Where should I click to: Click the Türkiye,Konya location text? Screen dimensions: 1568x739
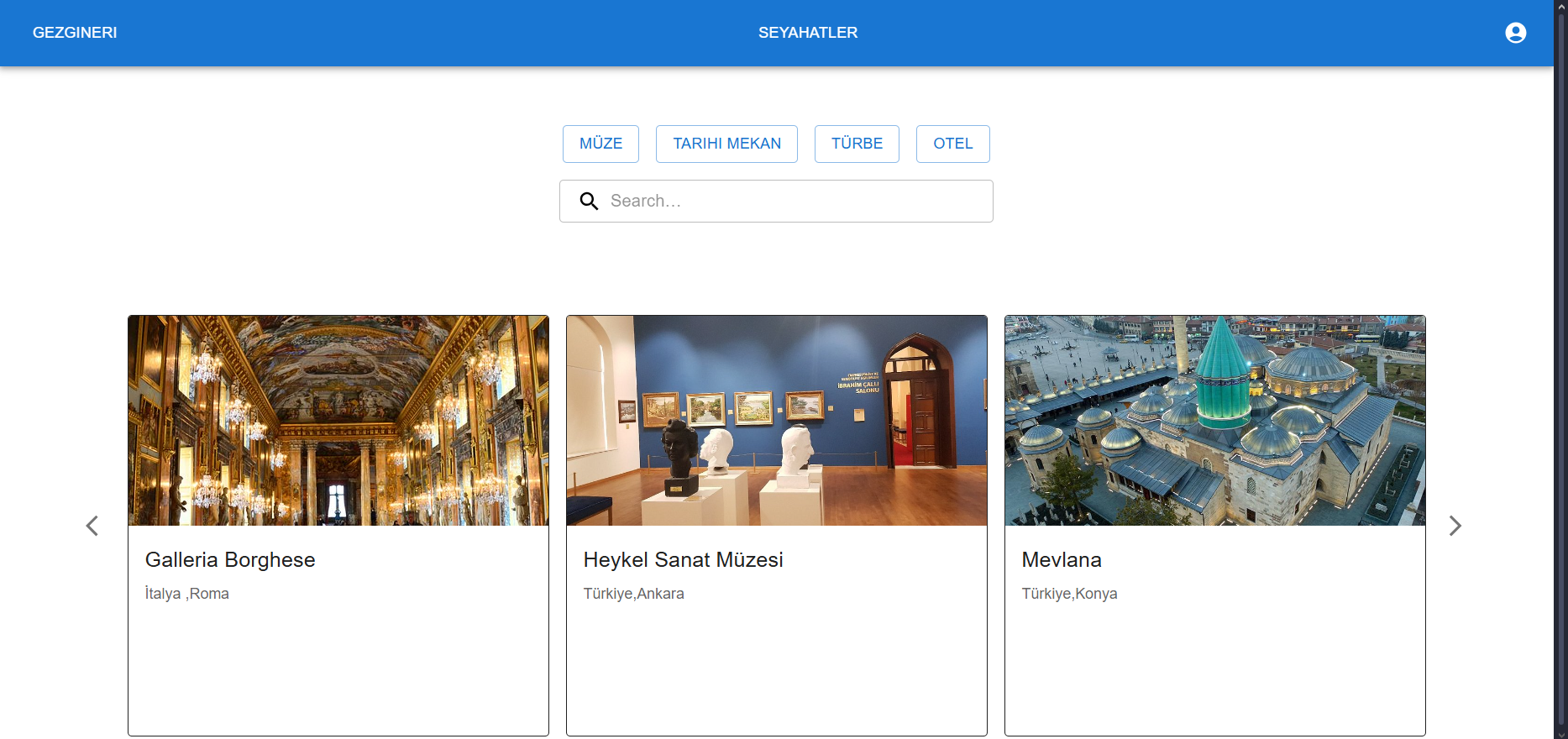[x=1069, y=594]
